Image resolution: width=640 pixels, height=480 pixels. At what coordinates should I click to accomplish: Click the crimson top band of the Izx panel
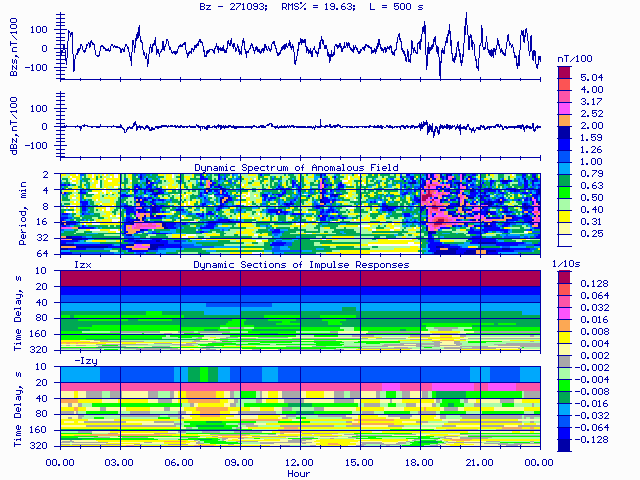point(300,278)
